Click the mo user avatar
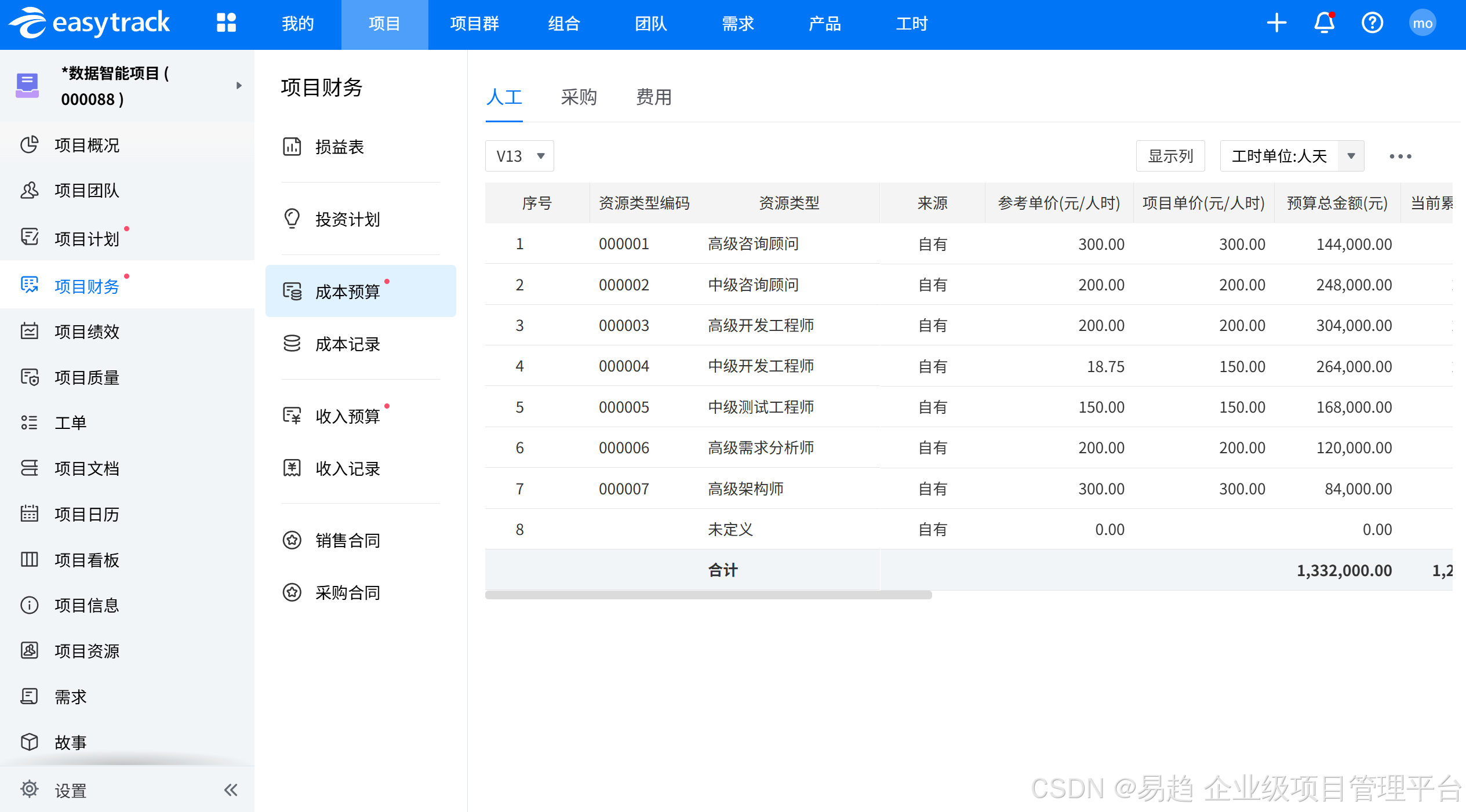Viewport: 1466px width, 812px height. 1423,23
